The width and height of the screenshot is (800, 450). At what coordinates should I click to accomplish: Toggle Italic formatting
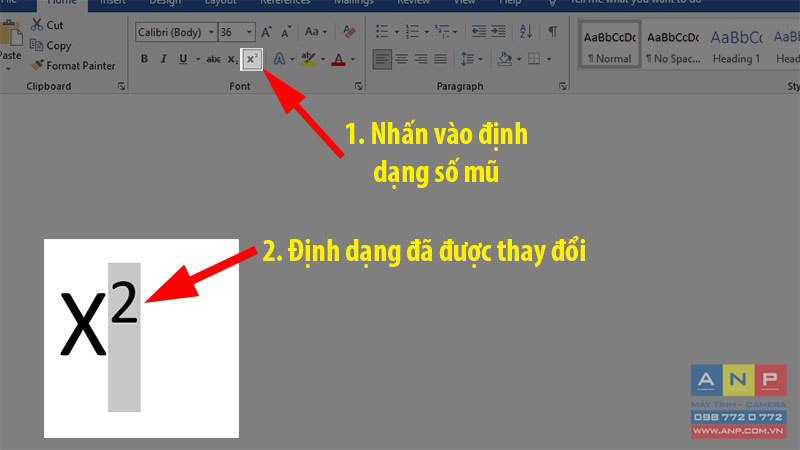coord(163,59)
